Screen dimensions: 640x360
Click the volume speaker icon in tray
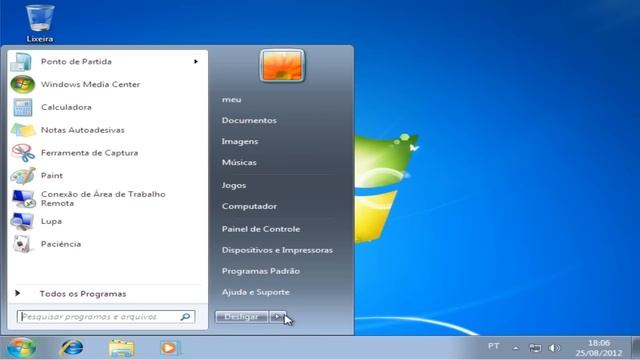coord(554,348)
